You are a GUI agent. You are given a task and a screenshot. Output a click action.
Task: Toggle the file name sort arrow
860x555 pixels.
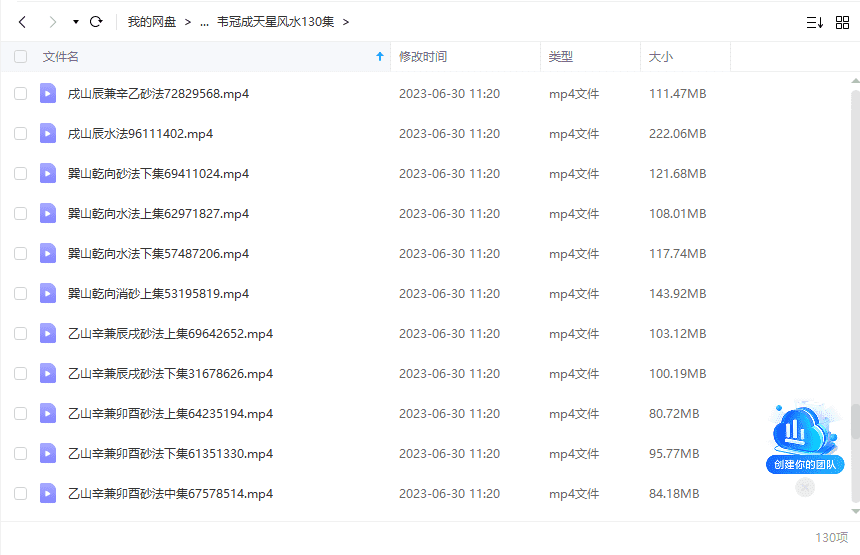point(379,57)
